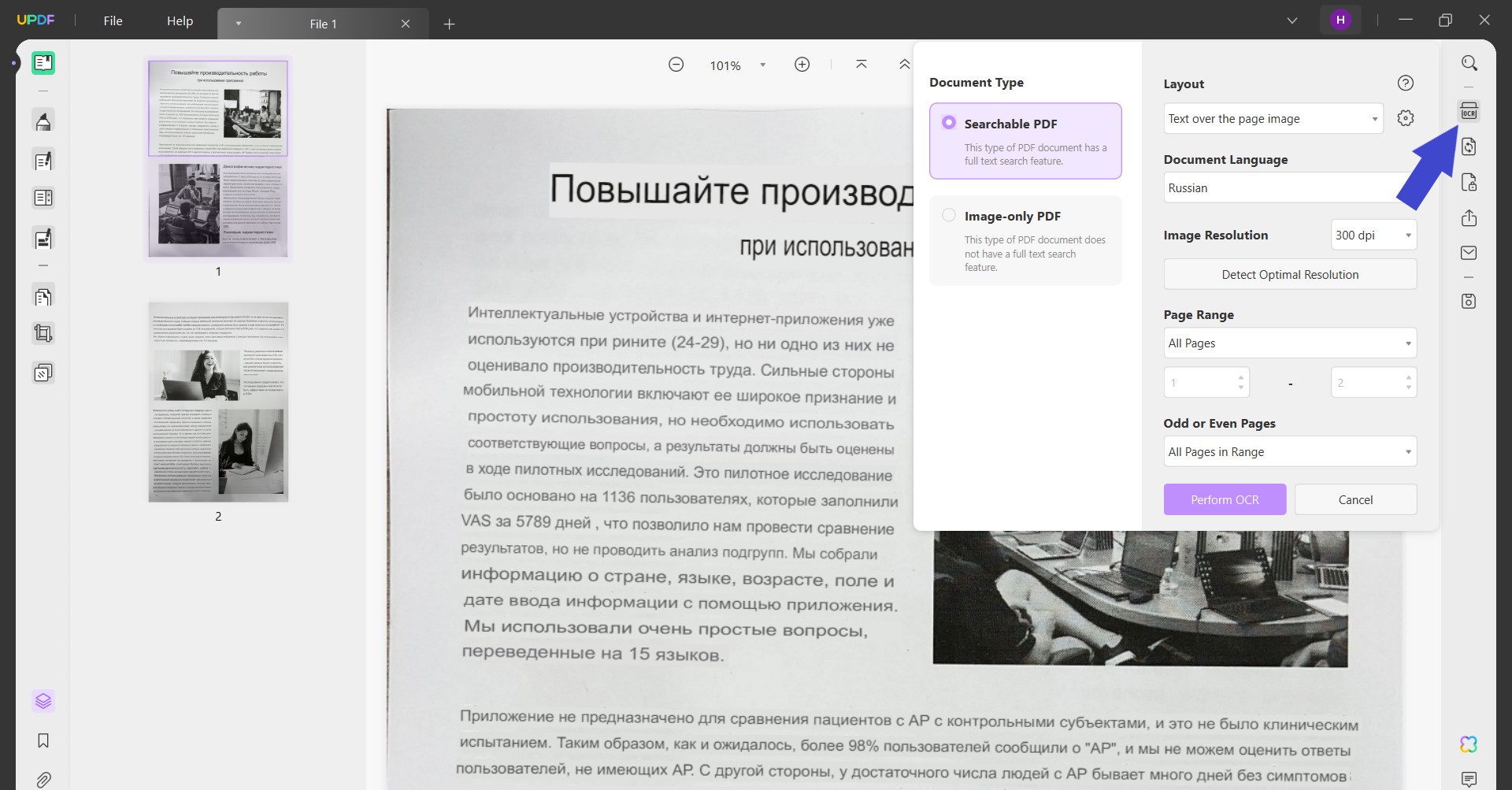
Task: Open the Image Resolution dropdown
Action: tap(1373, 235)
